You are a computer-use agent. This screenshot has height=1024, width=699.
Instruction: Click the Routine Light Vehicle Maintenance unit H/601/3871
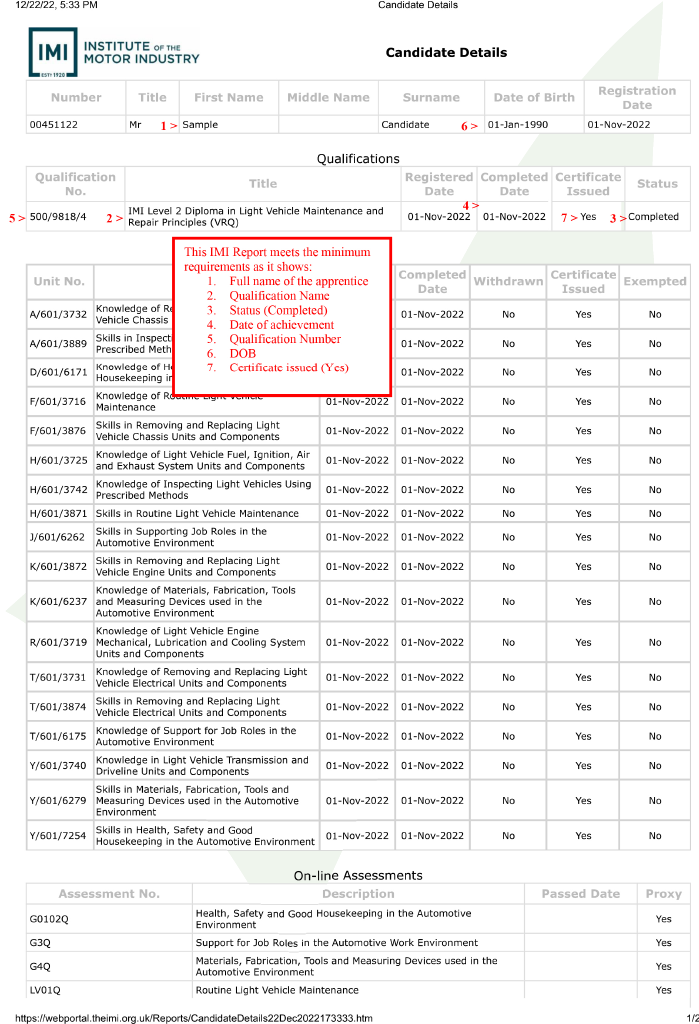tap(197, 513)
